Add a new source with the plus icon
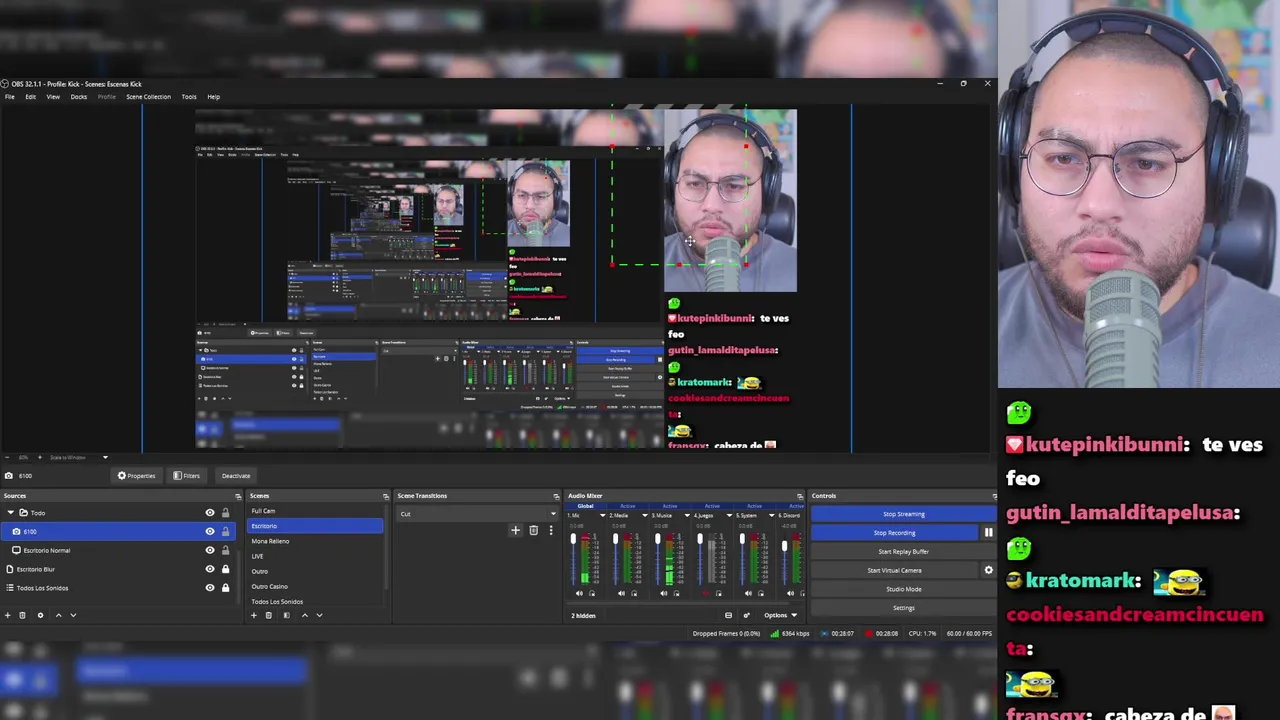This screenshot has width=1280, height=720. tap(7, 615)
